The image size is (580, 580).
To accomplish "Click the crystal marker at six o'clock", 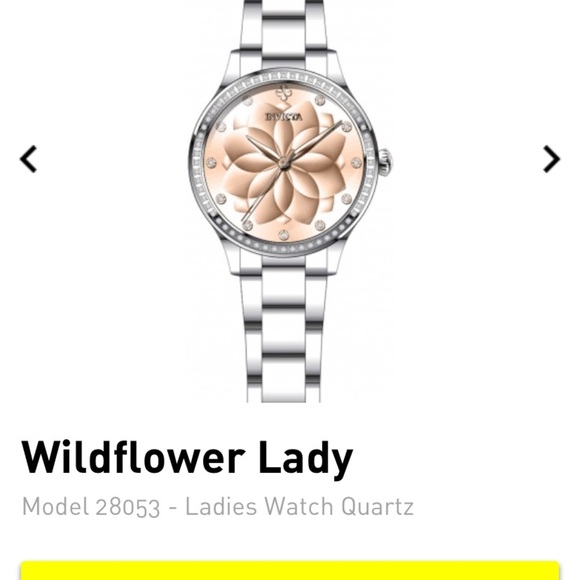I will pyautogui.click(x=284, y=235).
